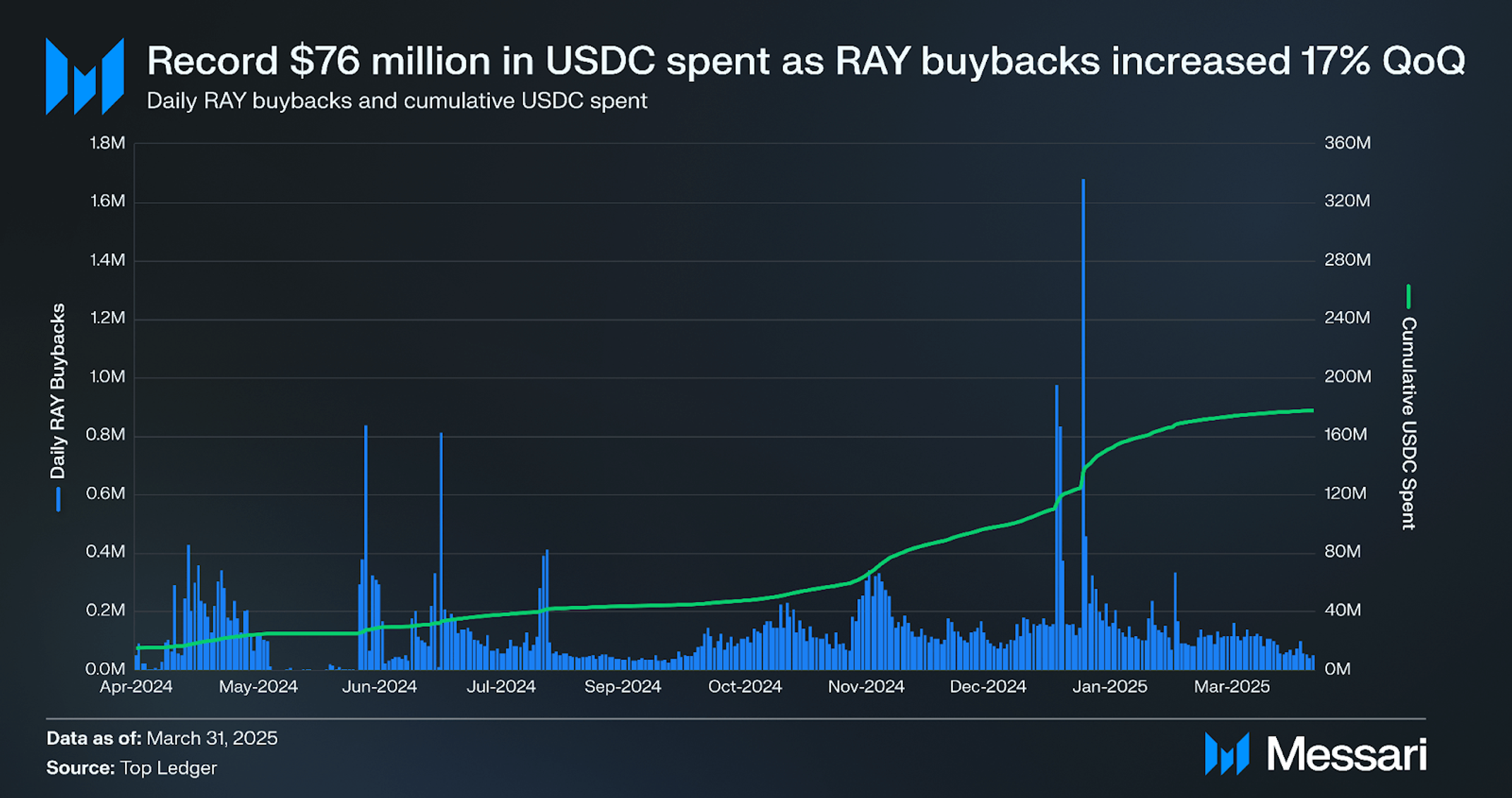Click the Jun-2024 spike bar reaching 0.8M

point(366,494)
